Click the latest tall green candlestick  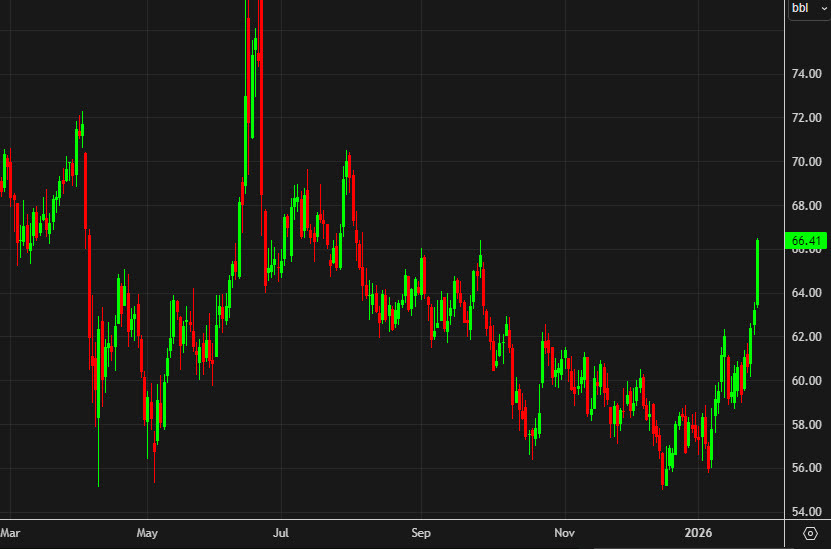point(757,272)
